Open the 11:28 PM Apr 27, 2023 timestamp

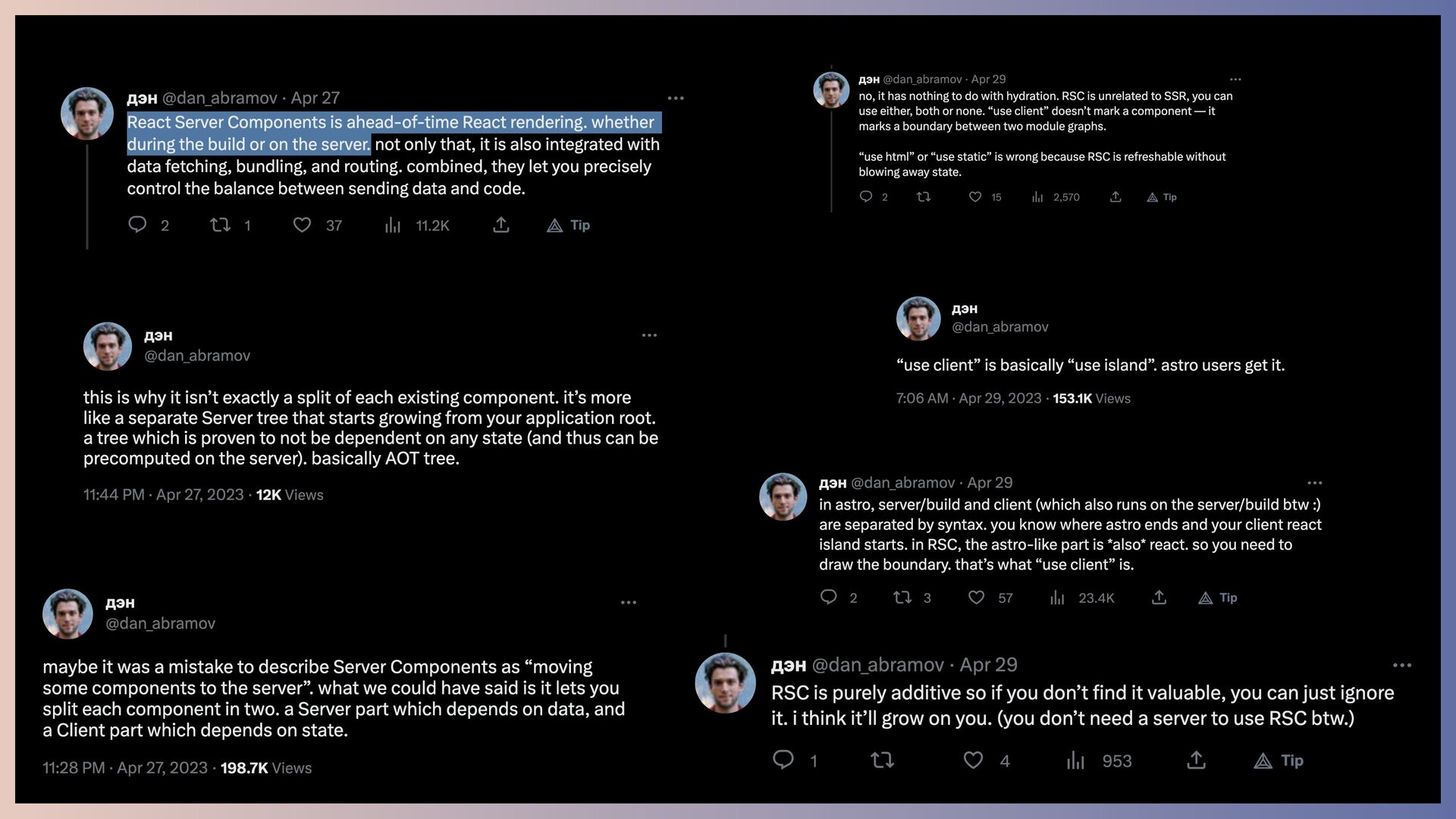[125, 768]
